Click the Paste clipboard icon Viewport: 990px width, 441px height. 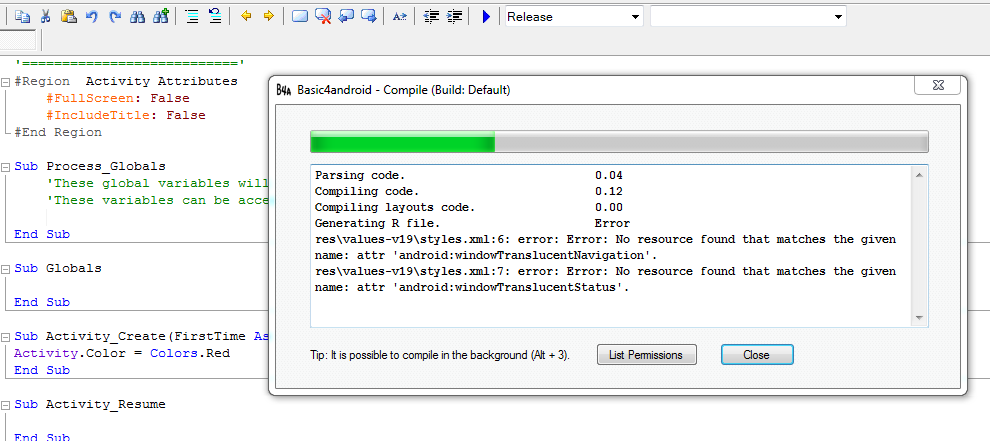click(68, 17)
